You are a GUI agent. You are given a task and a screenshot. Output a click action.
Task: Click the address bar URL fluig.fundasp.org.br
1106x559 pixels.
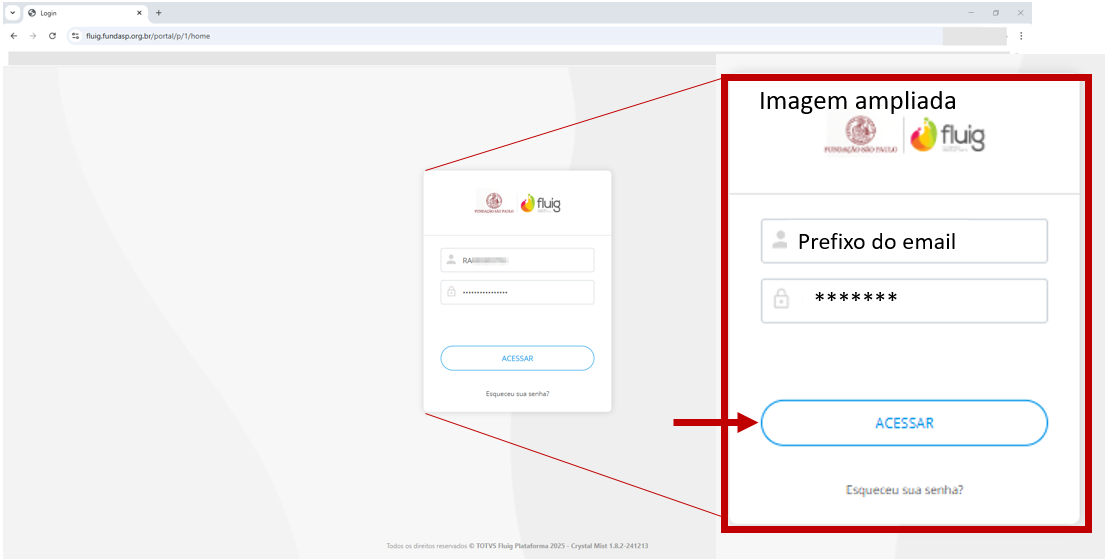point(147,36)
